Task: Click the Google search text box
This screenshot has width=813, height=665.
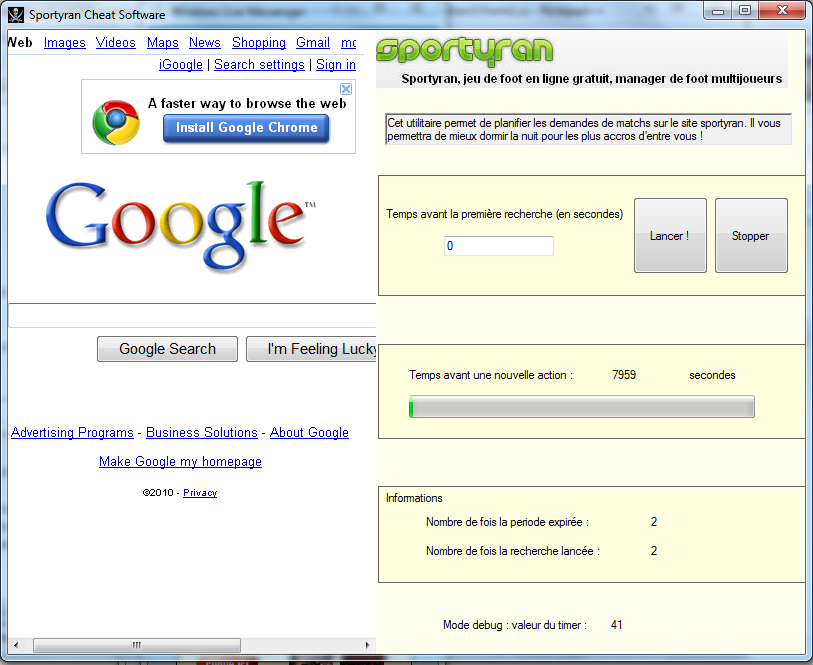Action: point(192,316)
